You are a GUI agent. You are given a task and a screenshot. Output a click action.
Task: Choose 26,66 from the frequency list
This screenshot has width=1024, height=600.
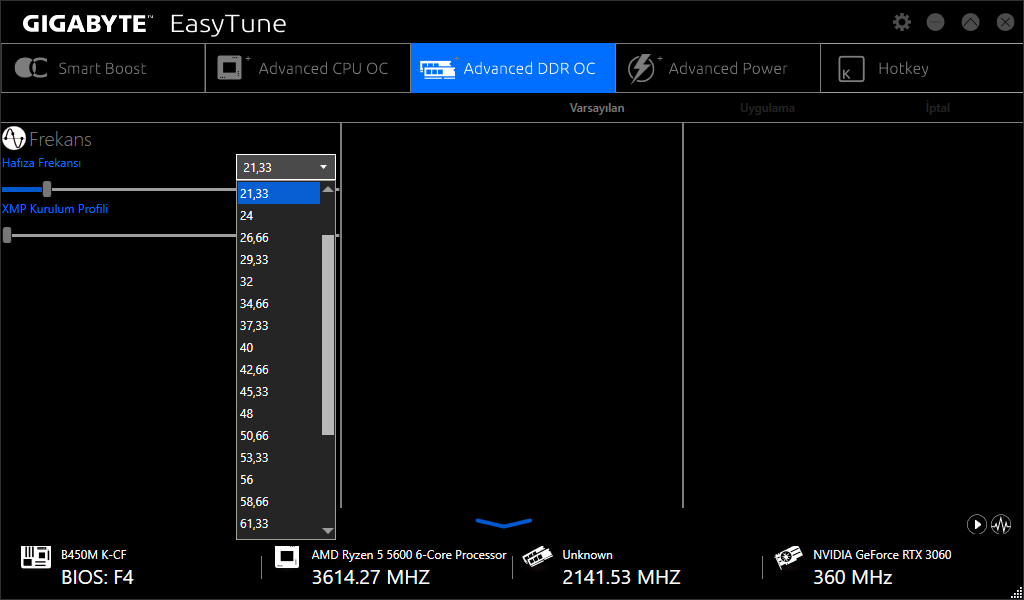point(279,238)
